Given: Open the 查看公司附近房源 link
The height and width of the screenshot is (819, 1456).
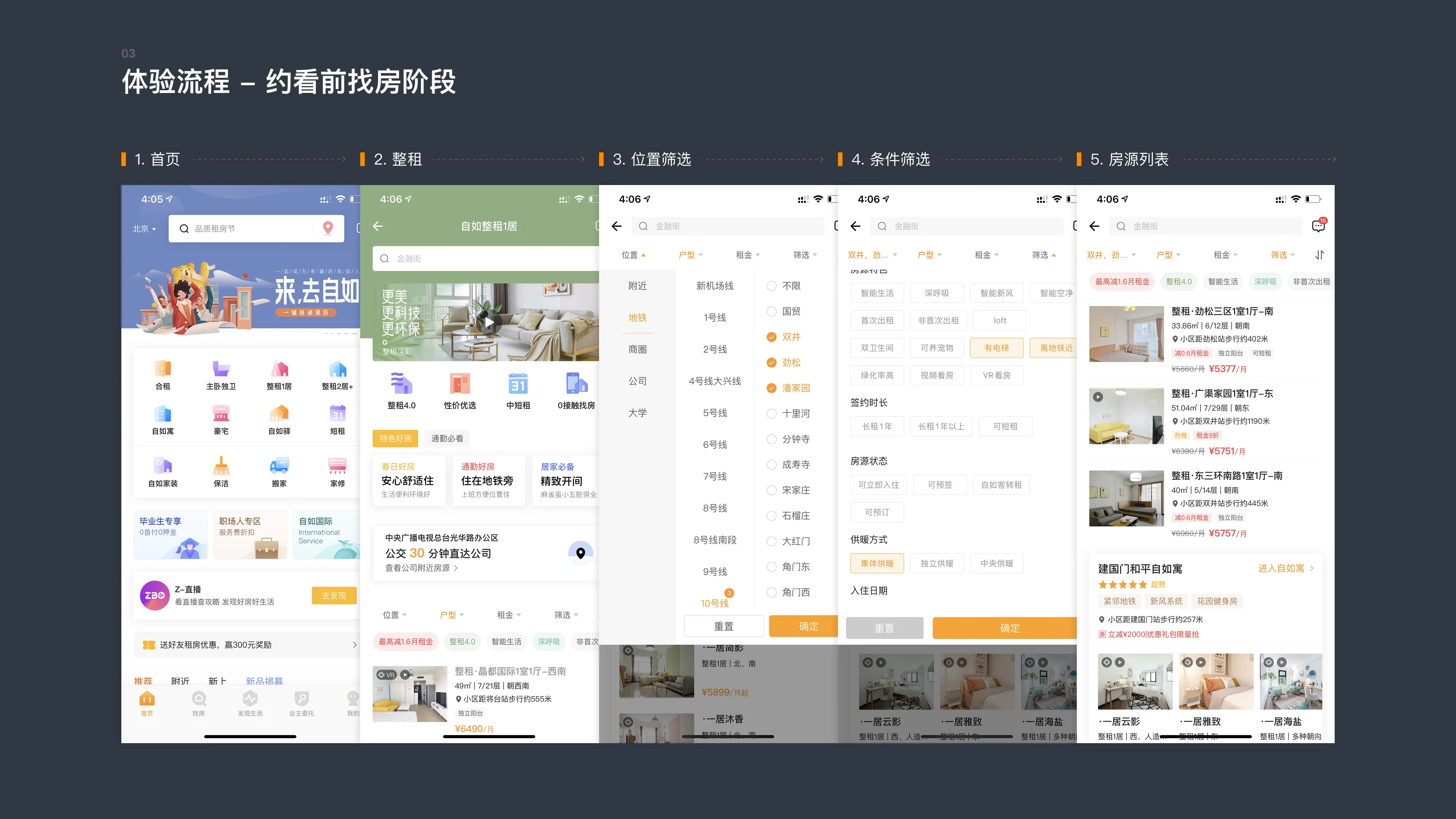Looking at the screenshot, I should [x=421, y=568].
